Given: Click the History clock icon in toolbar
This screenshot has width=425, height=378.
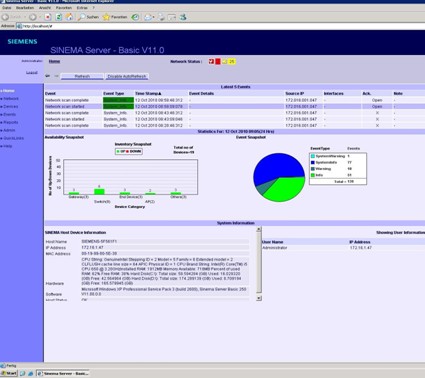Looking at the screenshot, I should (135, 17).
